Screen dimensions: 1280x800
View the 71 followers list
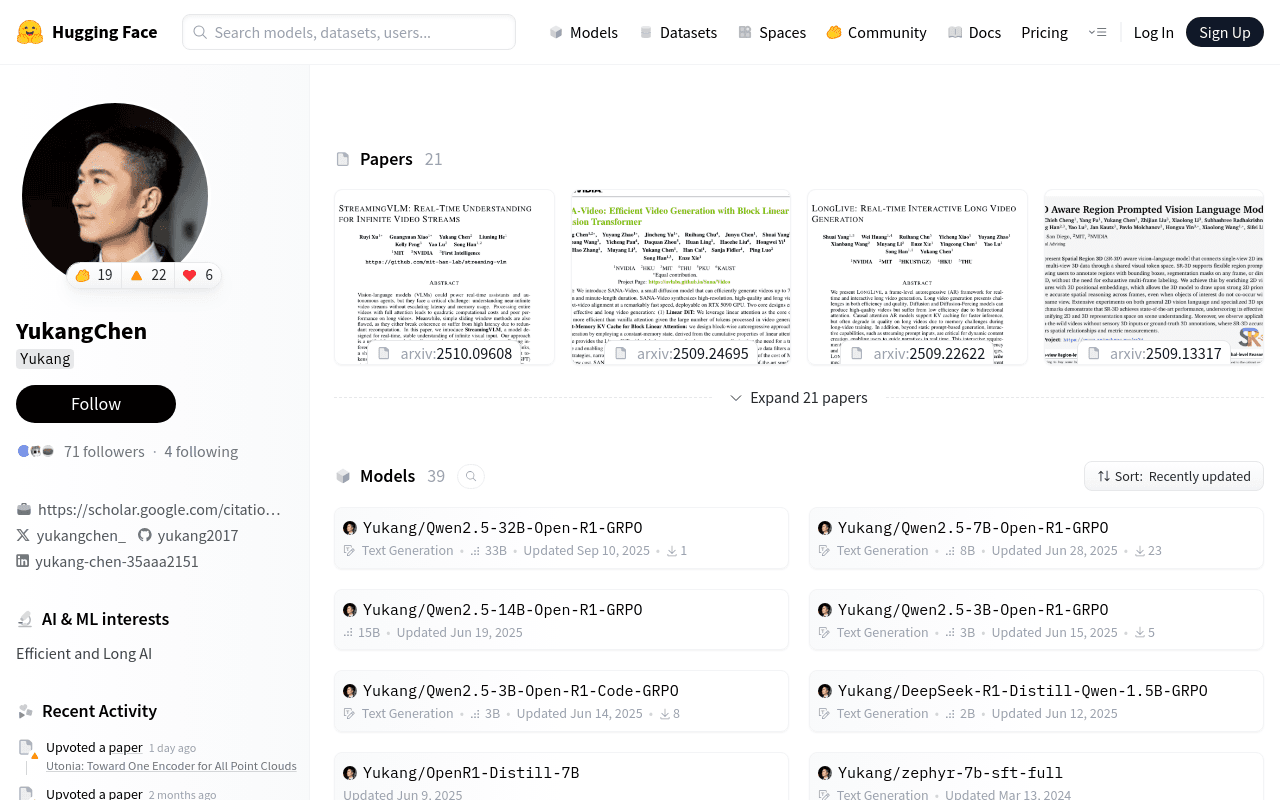(104, 451)
